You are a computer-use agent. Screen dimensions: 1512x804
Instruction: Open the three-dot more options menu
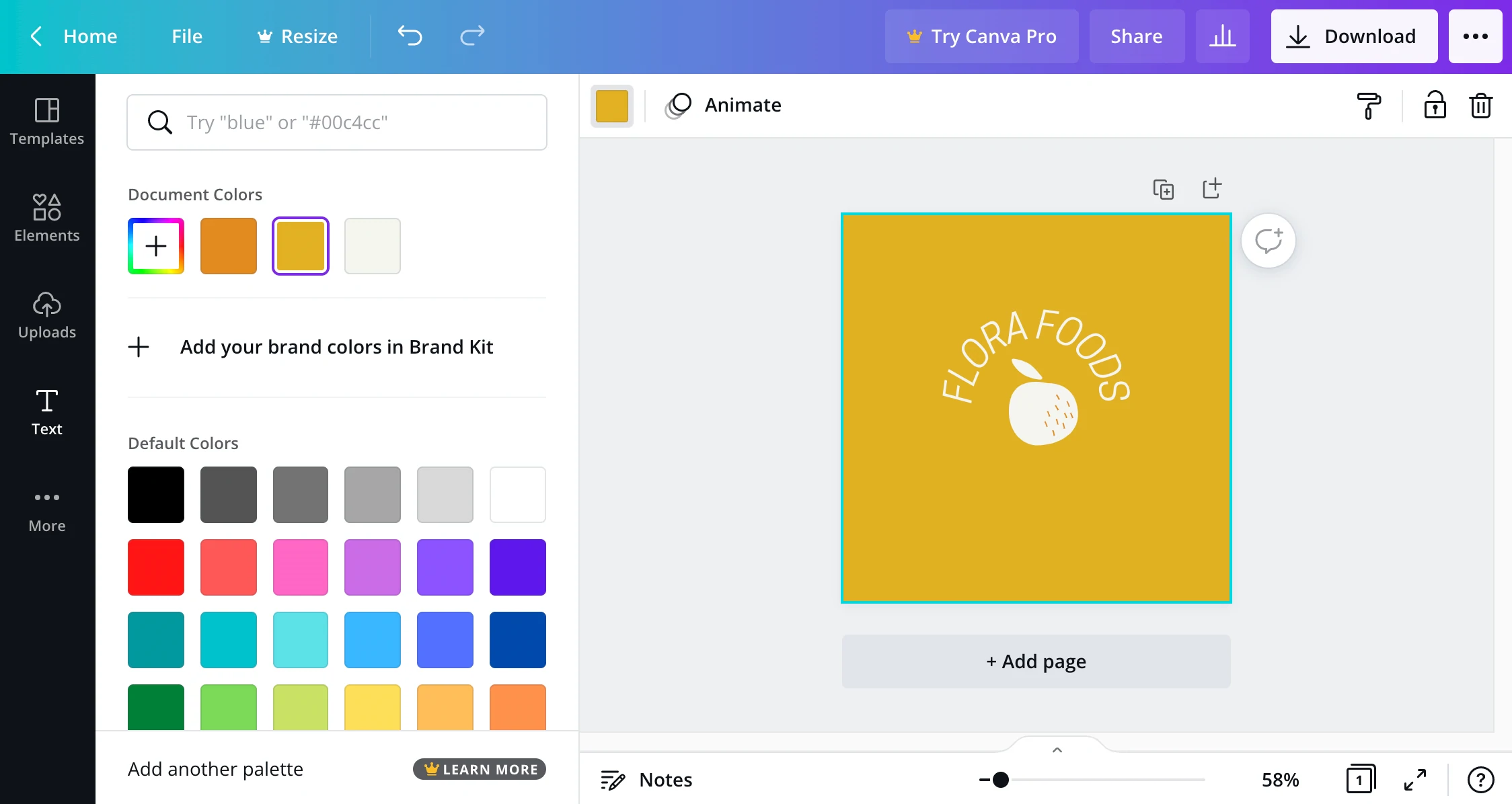point(1475,36)
